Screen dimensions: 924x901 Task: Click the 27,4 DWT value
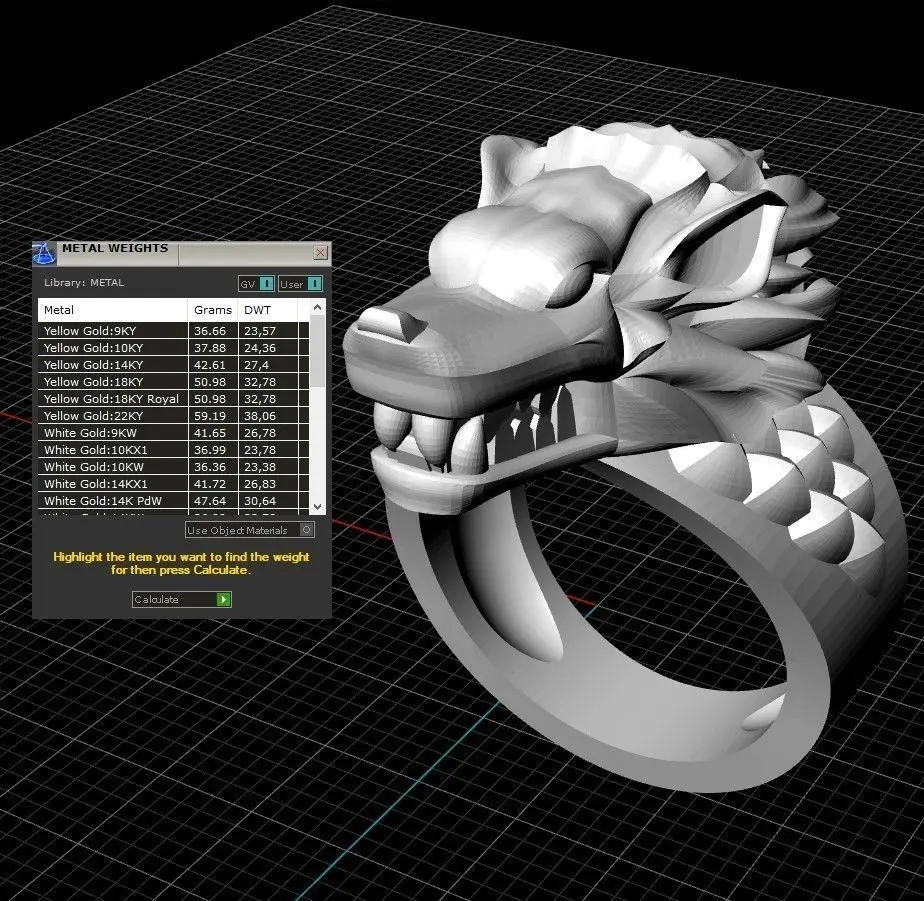(x=256, y=365)
